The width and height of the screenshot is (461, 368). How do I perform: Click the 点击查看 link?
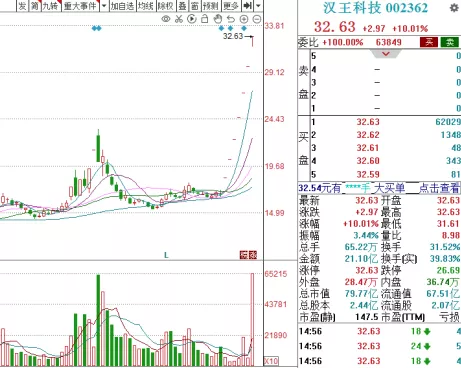click(x=439, y=188)
